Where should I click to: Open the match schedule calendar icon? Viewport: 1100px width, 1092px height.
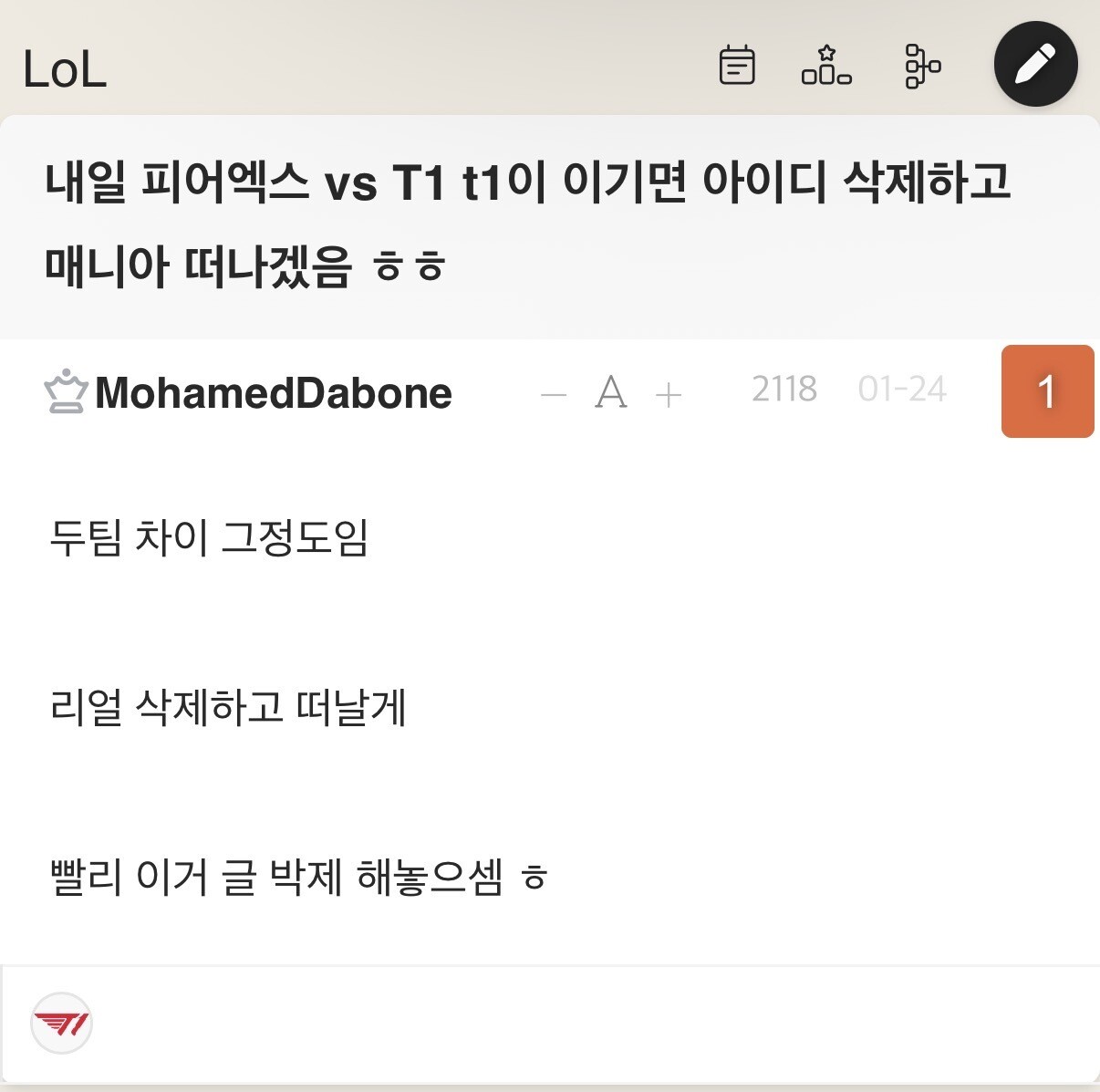736,66
